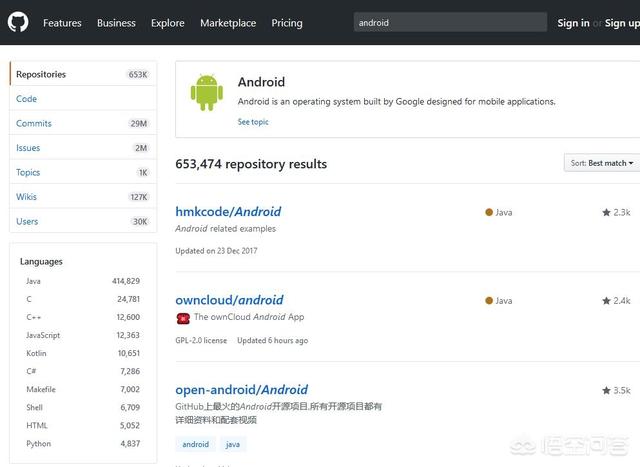Click the green Android robot logo
The width and height of the screenshot is (640, 467).
point(205,92)
